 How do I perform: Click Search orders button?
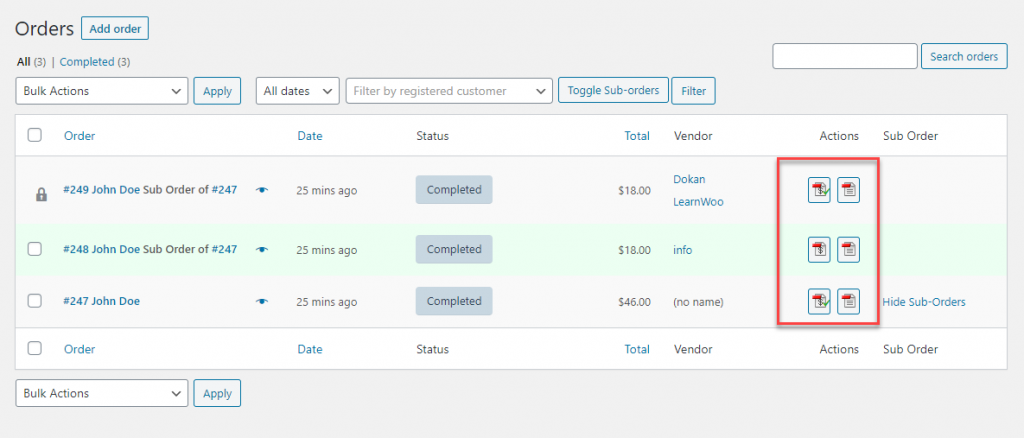[964, 56]
